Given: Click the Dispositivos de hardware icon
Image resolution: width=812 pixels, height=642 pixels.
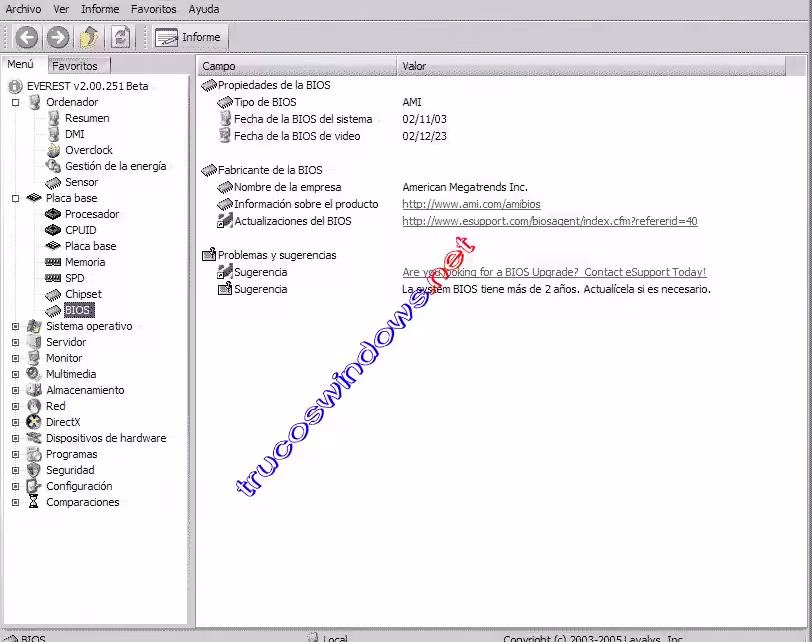Looking at the screenshot, I should (34, 438).
